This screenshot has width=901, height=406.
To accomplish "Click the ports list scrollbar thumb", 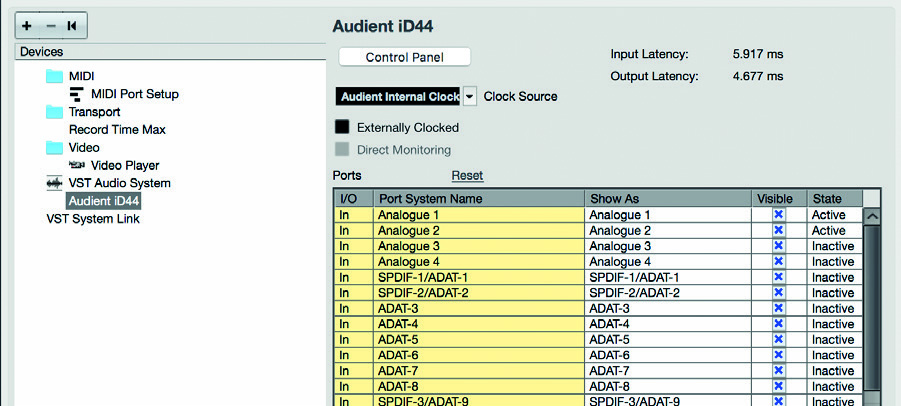I will [872, 307].
